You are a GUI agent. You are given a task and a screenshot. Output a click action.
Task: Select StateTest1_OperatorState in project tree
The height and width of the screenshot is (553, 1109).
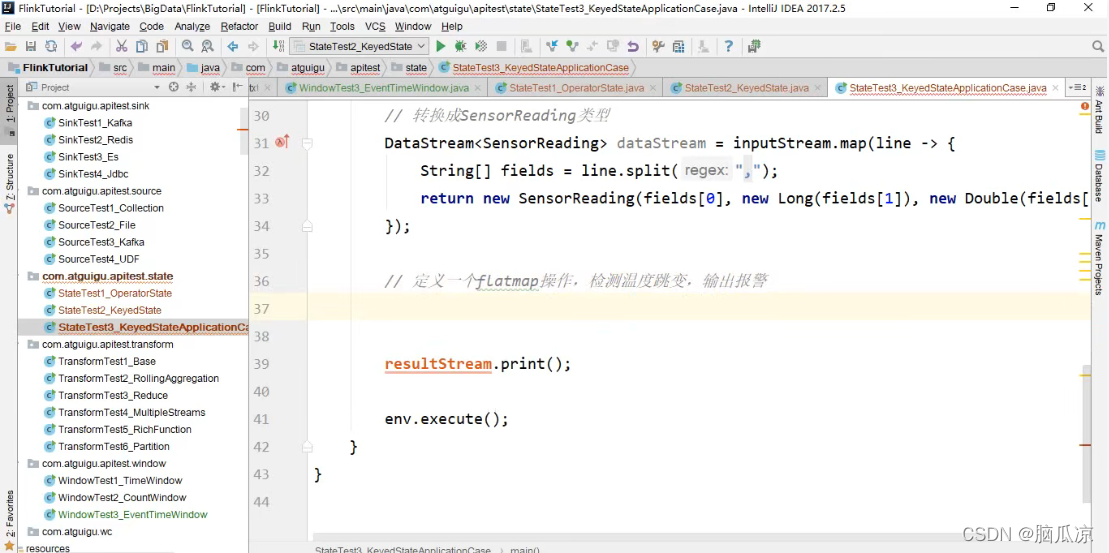point(115,293)
